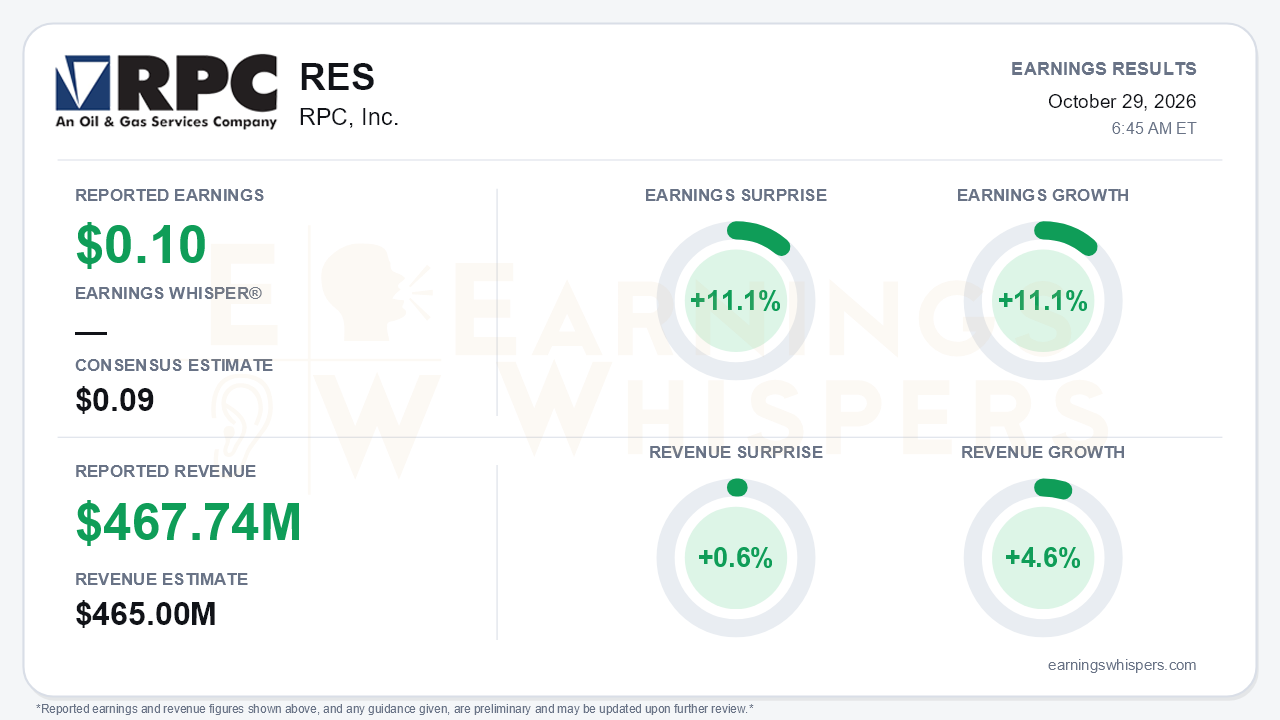Select the RES ticker symbol
The image size is (1280, 720).
coord(337,77)
